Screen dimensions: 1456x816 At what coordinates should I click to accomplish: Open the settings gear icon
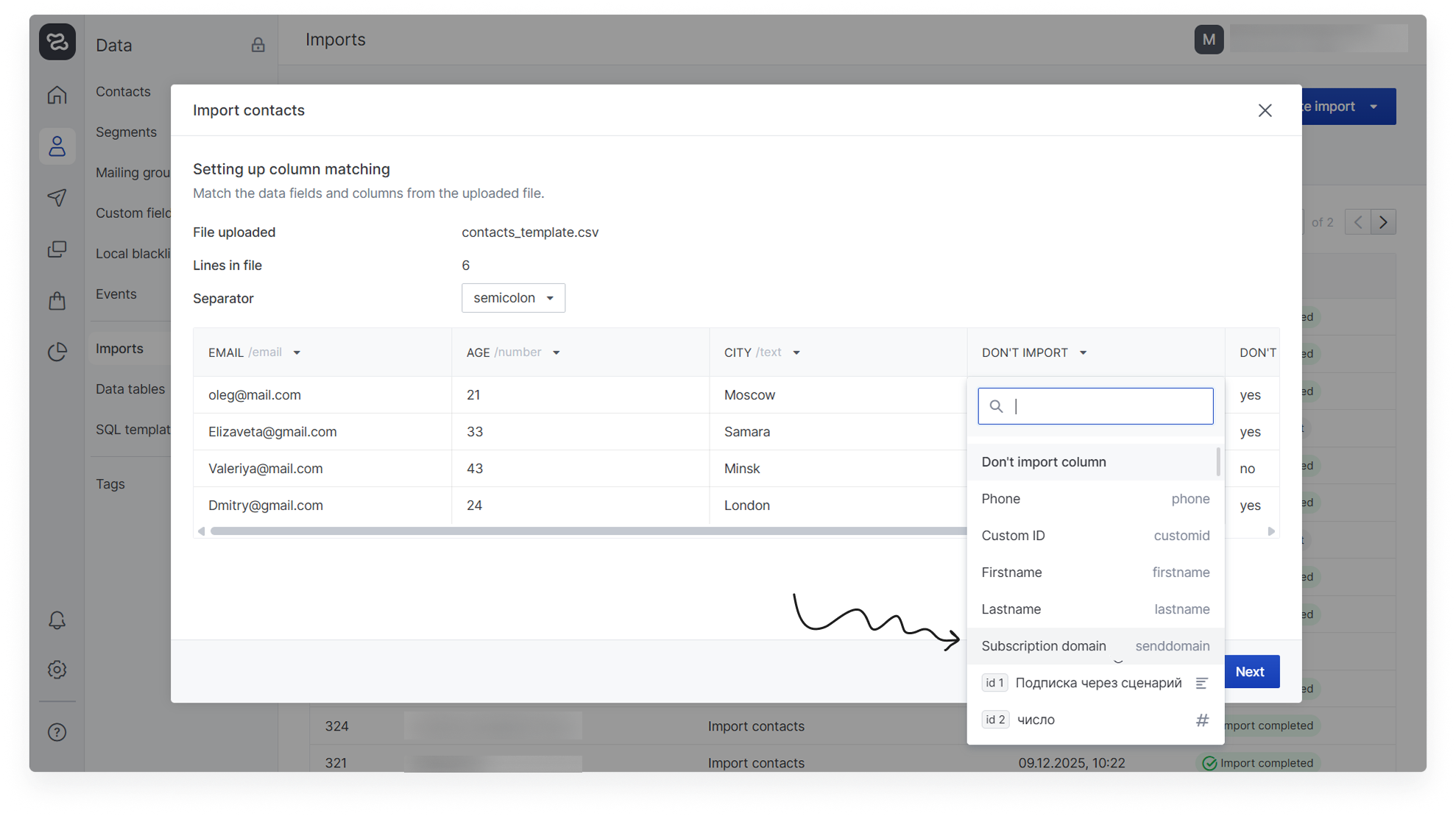point(57,670)
